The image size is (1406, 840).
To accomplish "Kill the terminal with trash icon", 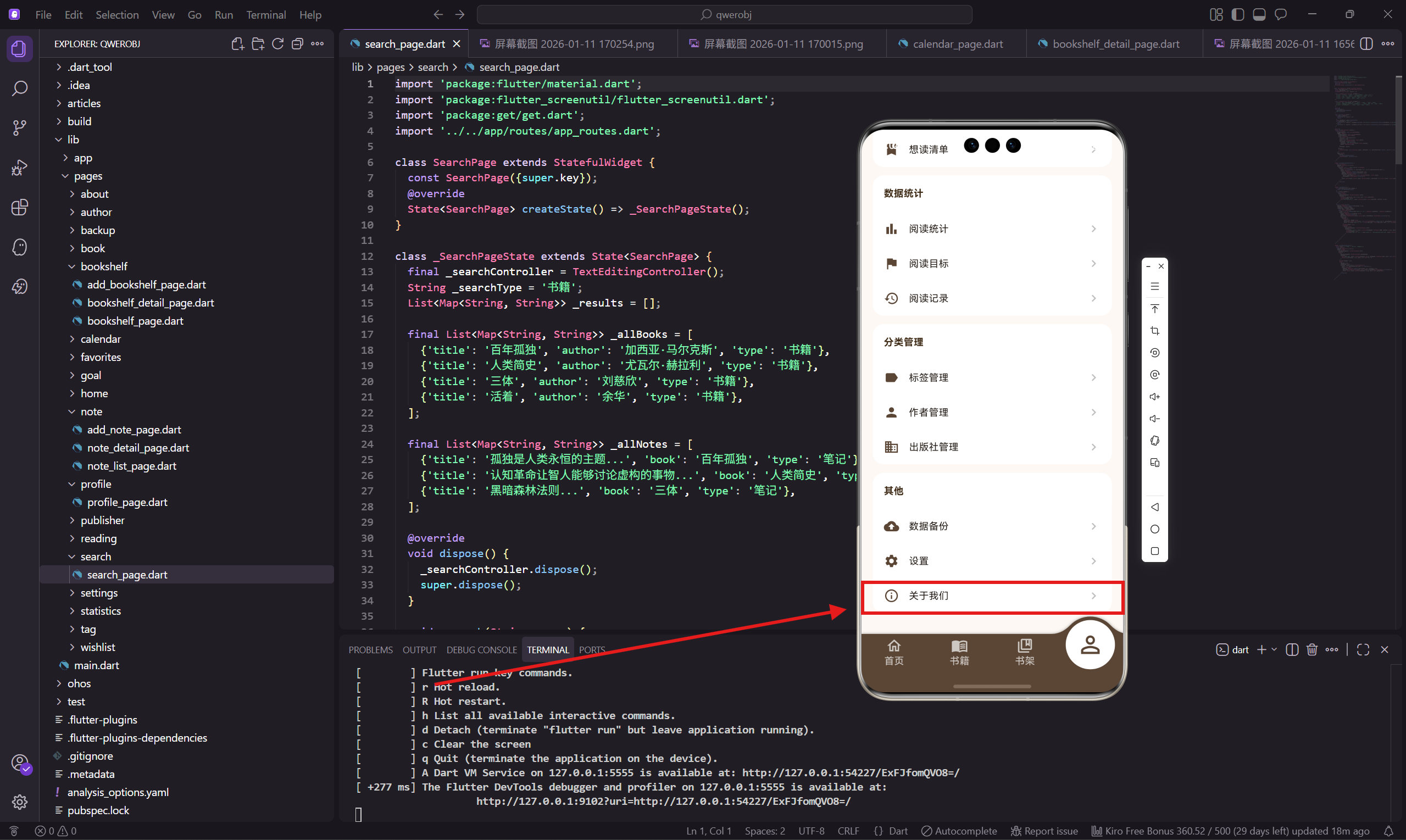I will pyautogui.click(x=1311, y=649).
